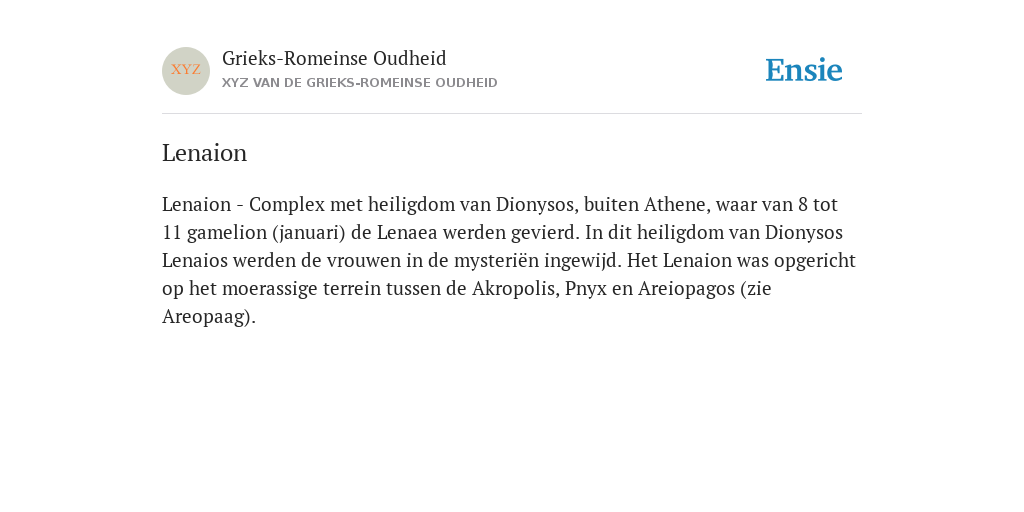This screenshot has height=512, width=1024.
Task: Click the word Areiopagos in the paragraph
Action: (x=686, y=289)
